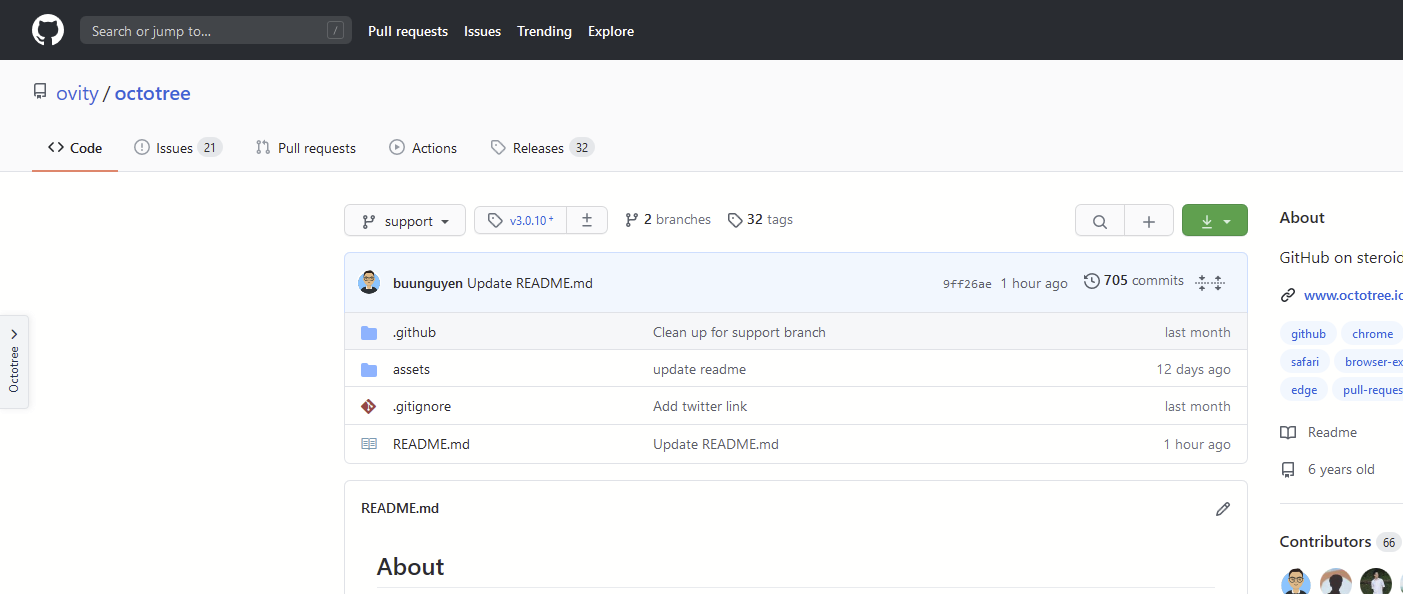Open README.md in file list
This screenshot has width=1403, height=594.
431,444
